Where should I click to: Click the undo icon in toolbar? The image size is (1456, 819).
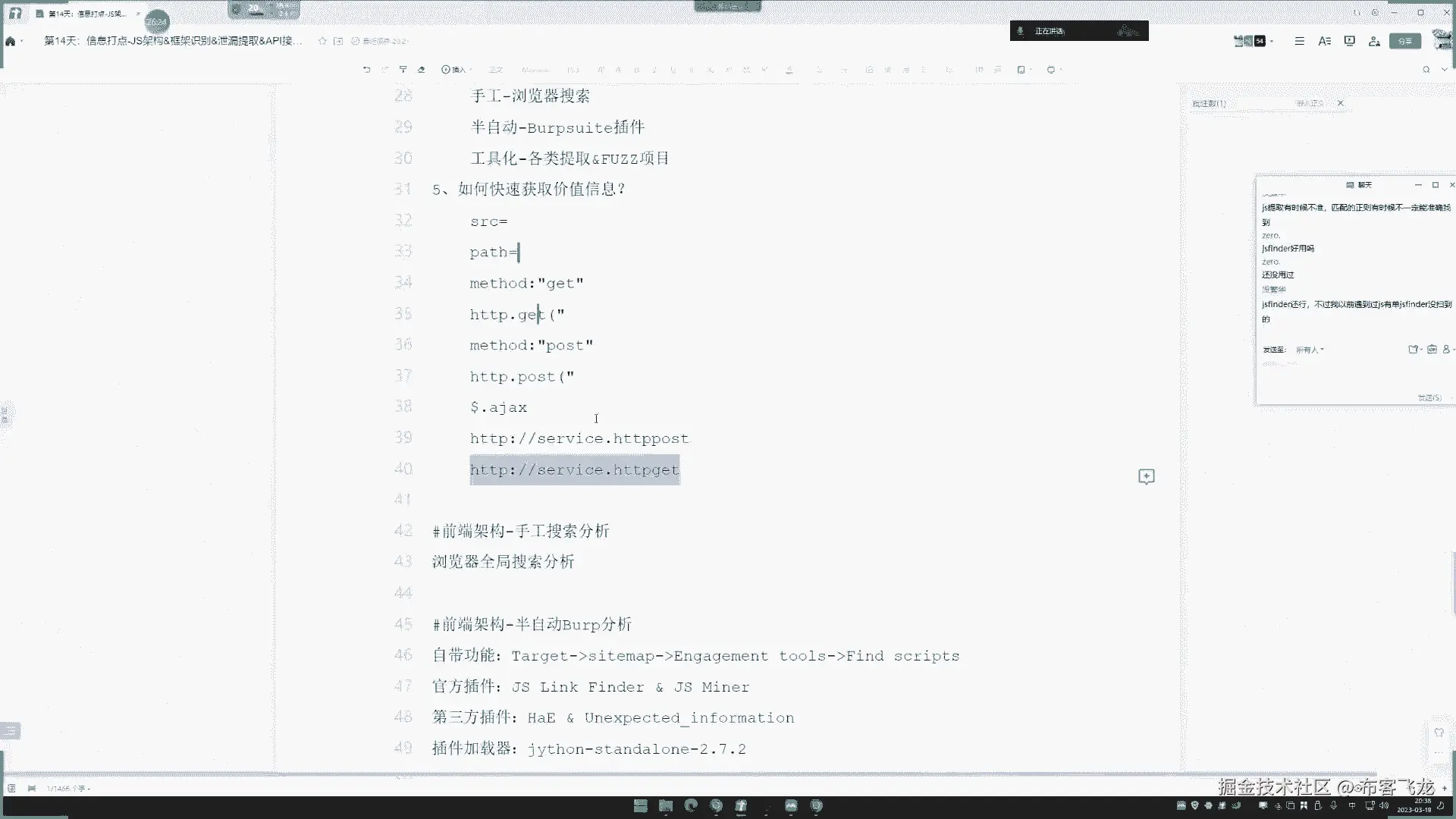[x=367, y=70]
